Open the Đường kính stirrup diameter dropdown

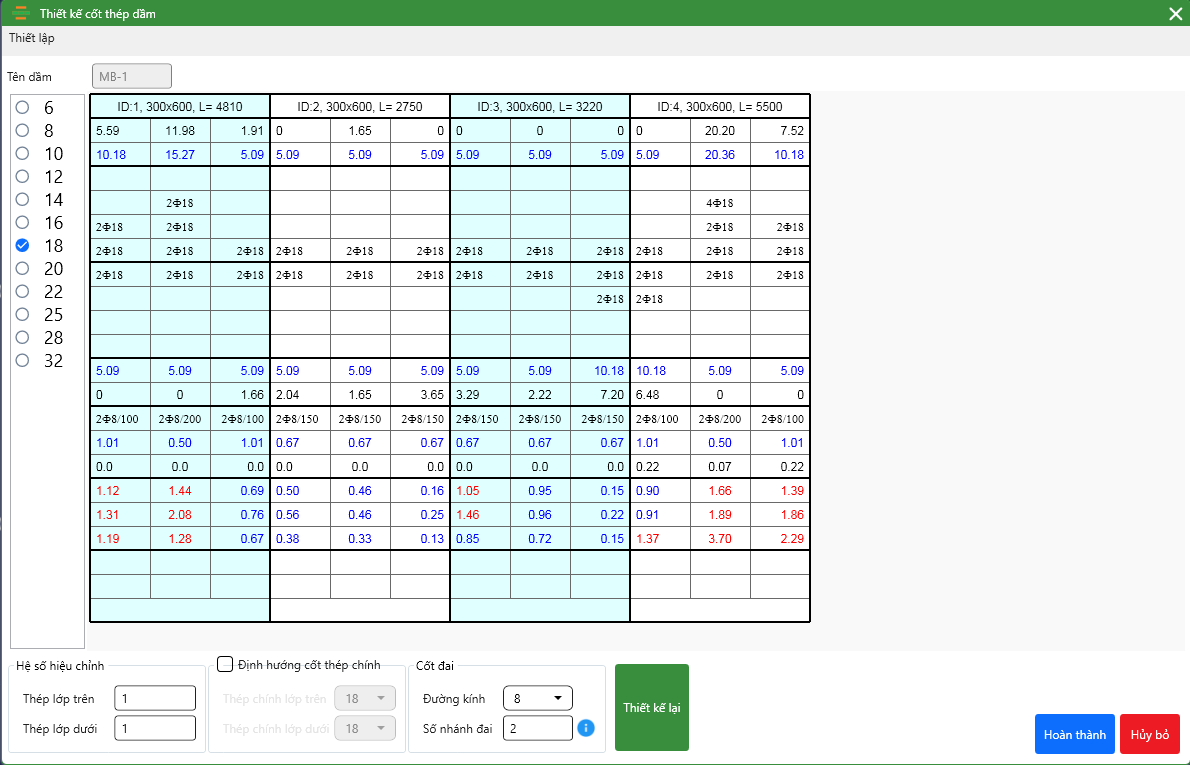pyautogui.click(x=537, y=698)
